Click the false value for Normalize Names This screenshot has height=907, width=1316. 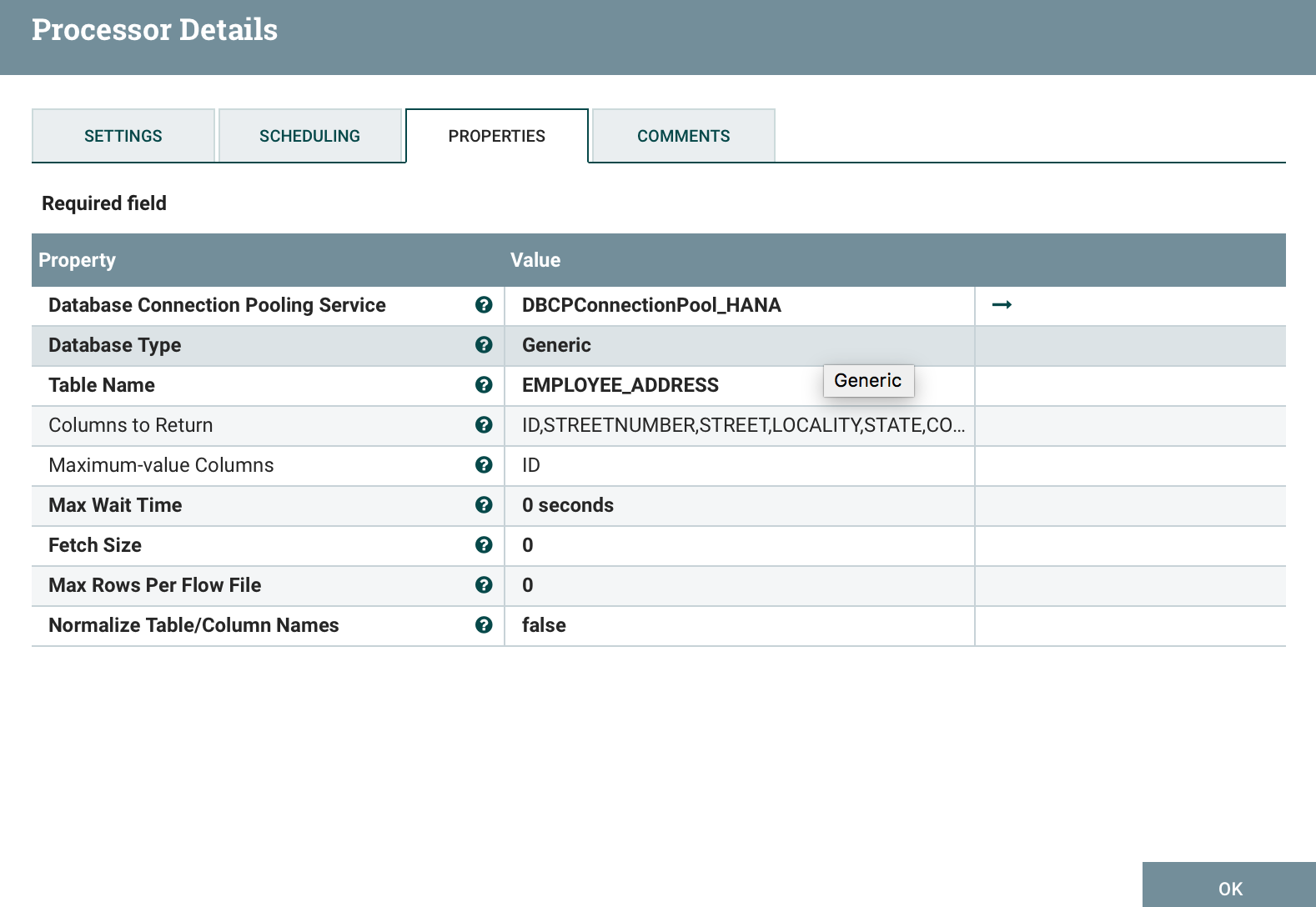(x=544, y=625)
